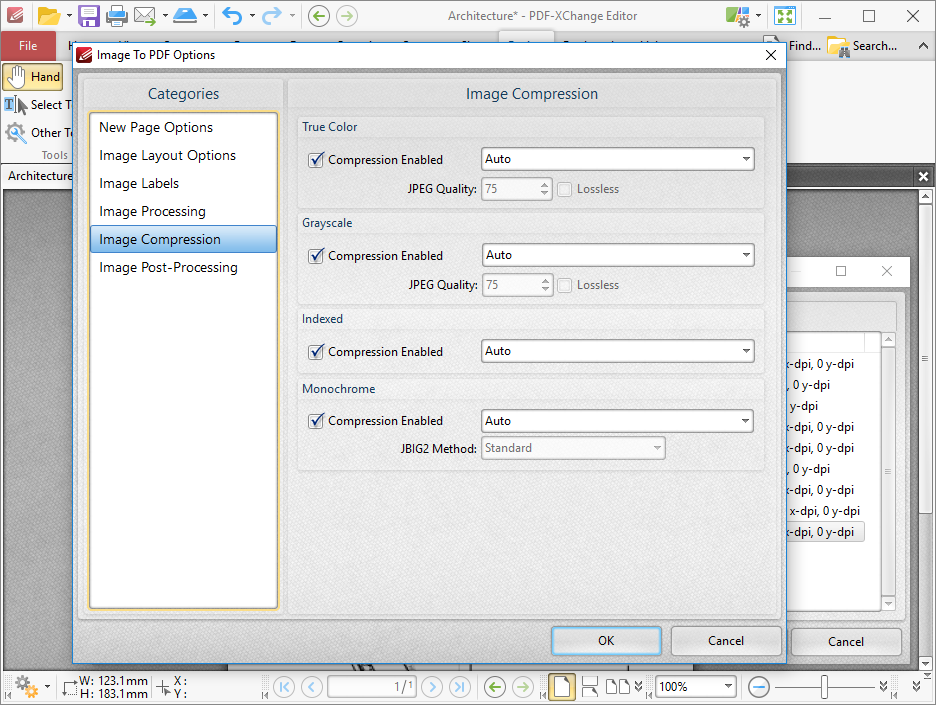Click OK in Image To PDF Options
The width and height of the screenshot is (936, 705).
pyautogui.click(x=606, y=641)
